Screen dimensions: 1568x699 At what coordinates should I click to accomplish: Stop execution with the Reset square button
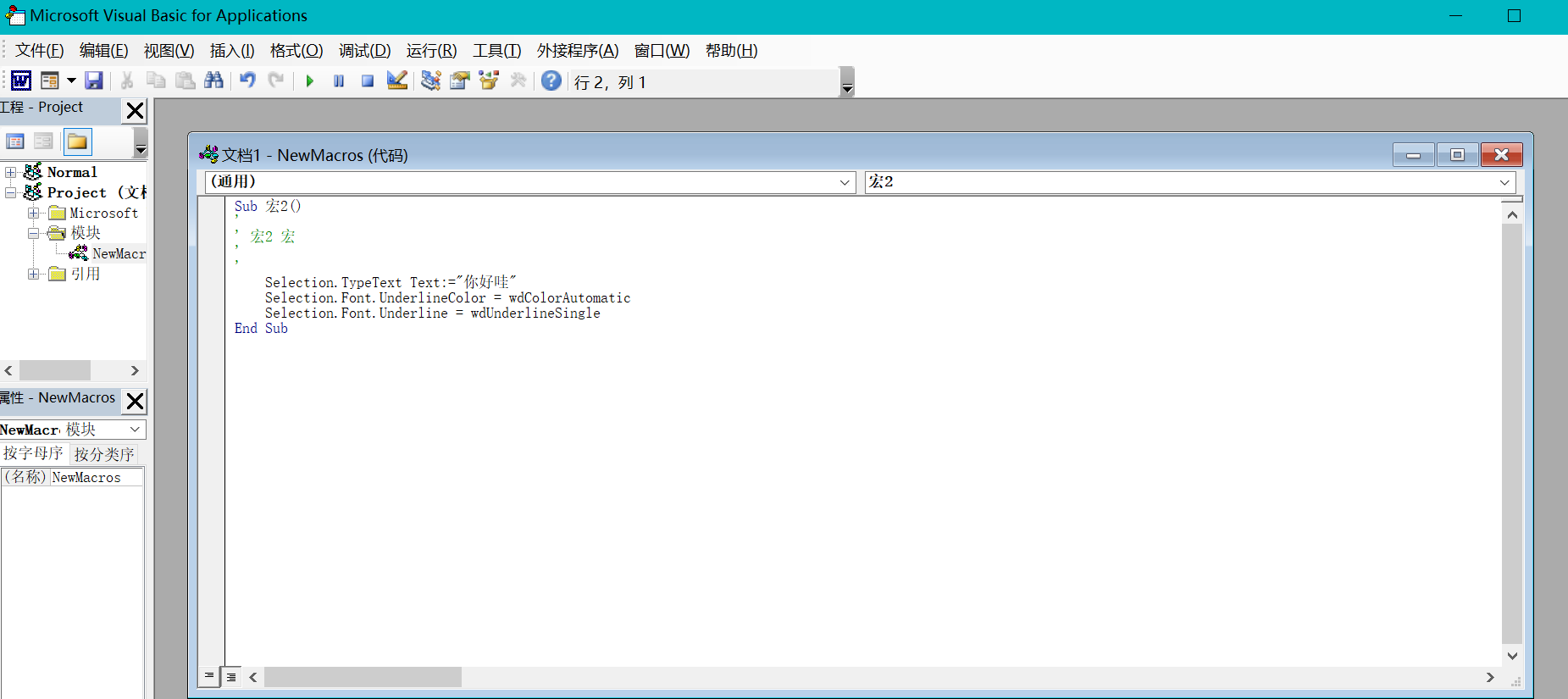[x=368, y=80]
